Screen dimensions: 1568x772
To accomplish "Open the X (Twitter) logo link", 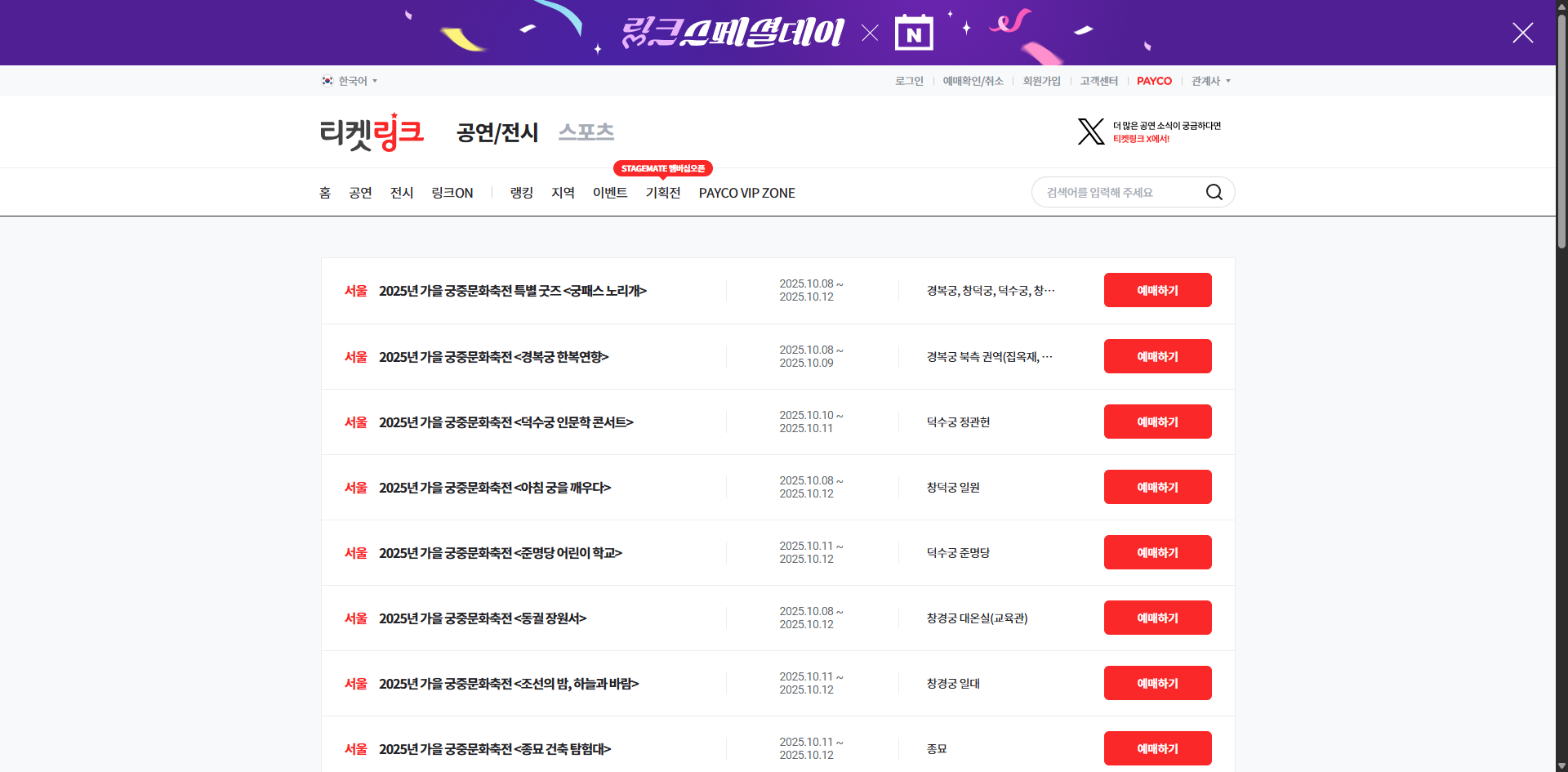I will pyautogui.click(x=1090, y=132).
